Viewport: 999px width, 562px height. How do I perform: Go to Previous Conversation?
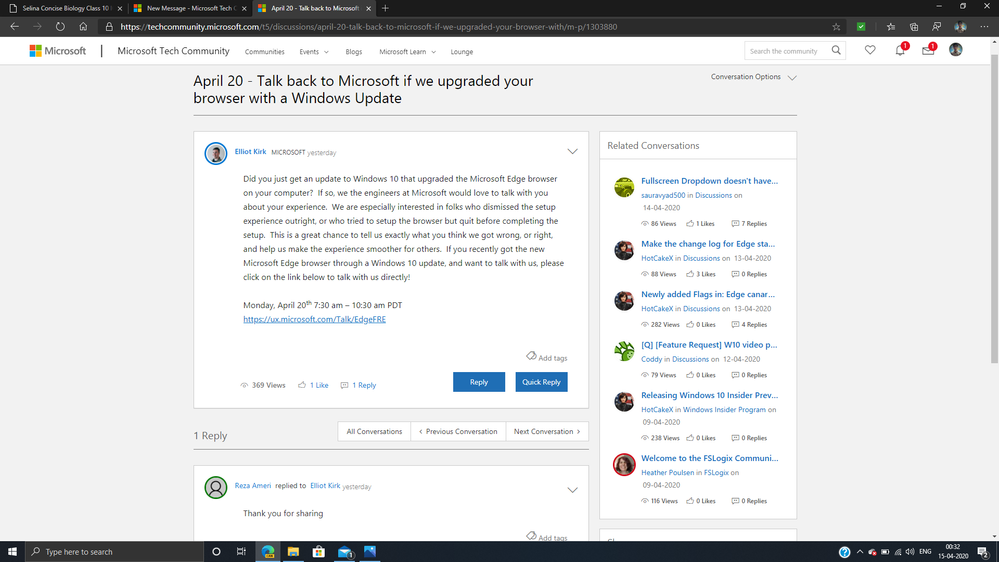pos(458,431)
